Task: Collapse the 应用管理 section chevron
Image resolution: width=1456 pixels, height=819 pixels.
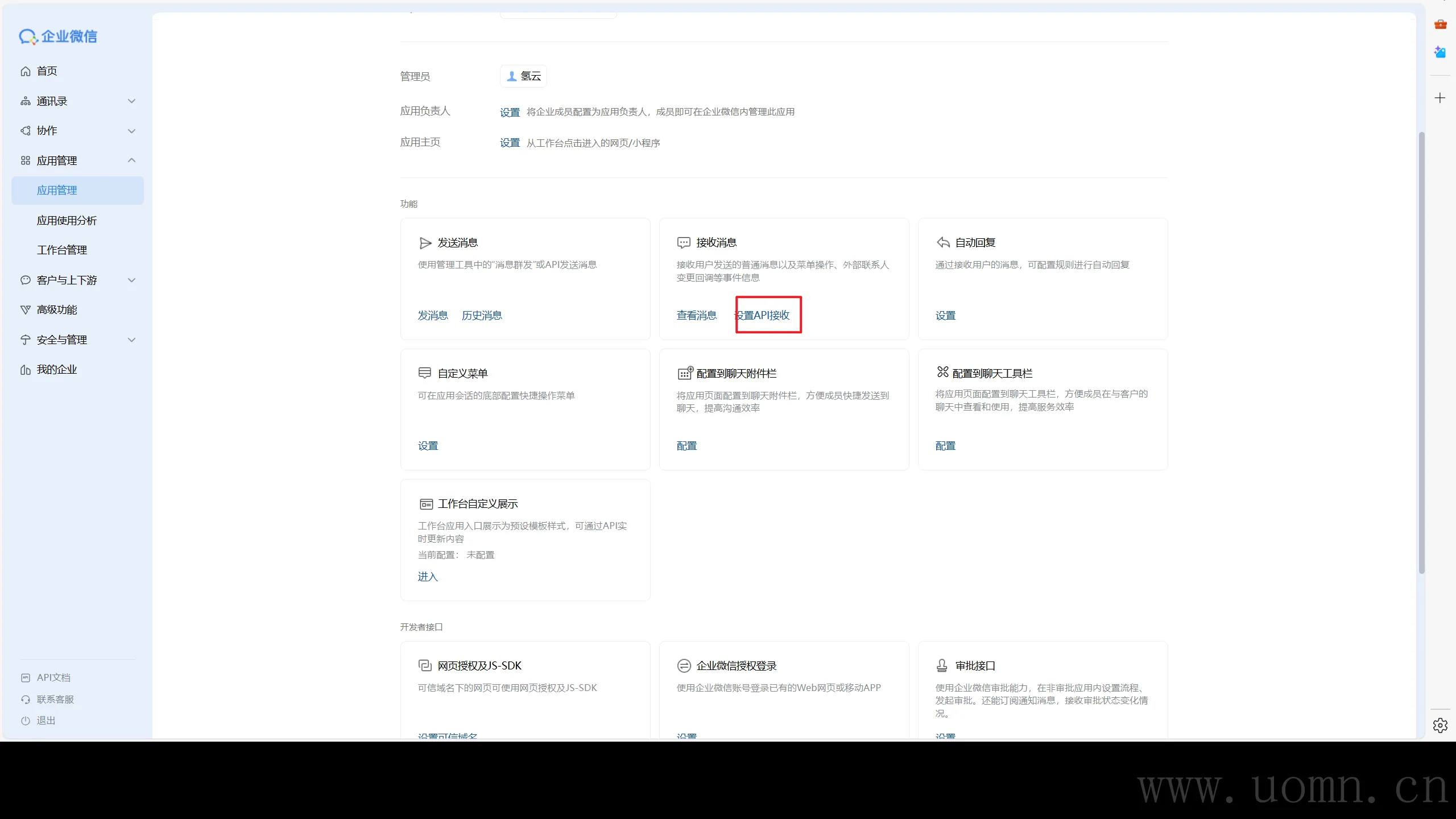Action: [x=131, y=160]
